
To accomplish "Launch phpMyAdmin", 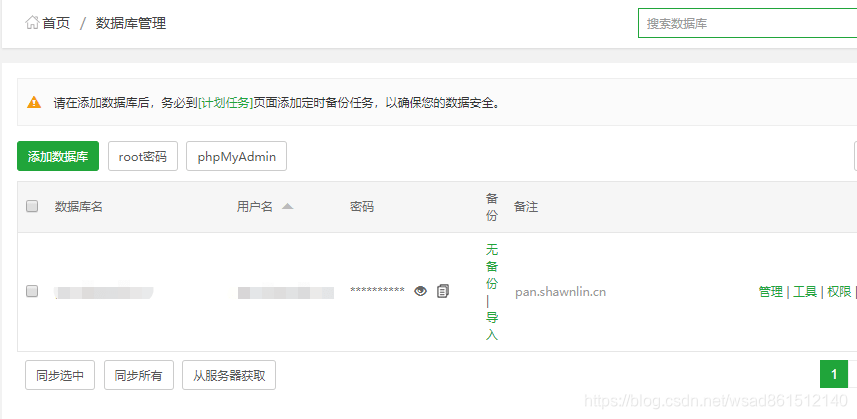I will click(237, 156).
